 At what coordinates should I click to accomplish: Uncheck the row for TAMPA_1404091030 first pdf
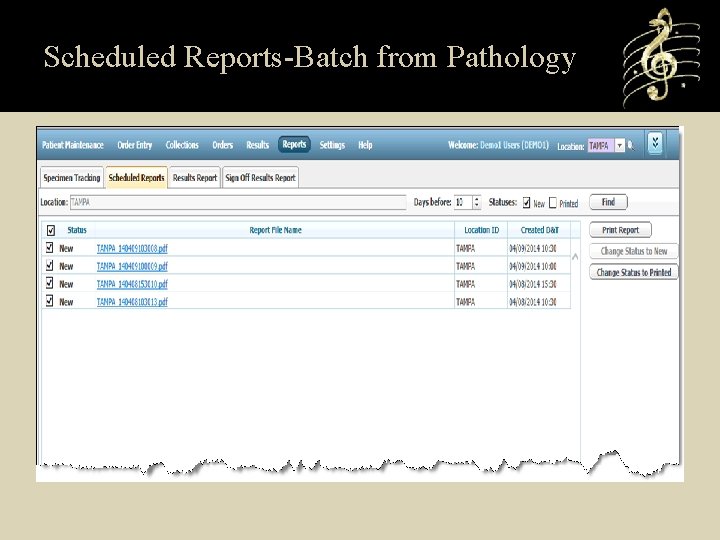pos(50,248)
